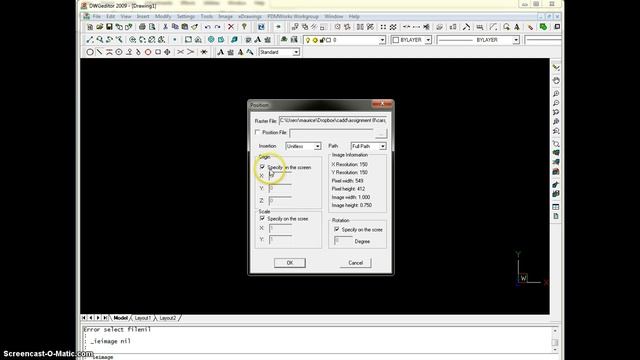Click the Position File browse button

380,133
